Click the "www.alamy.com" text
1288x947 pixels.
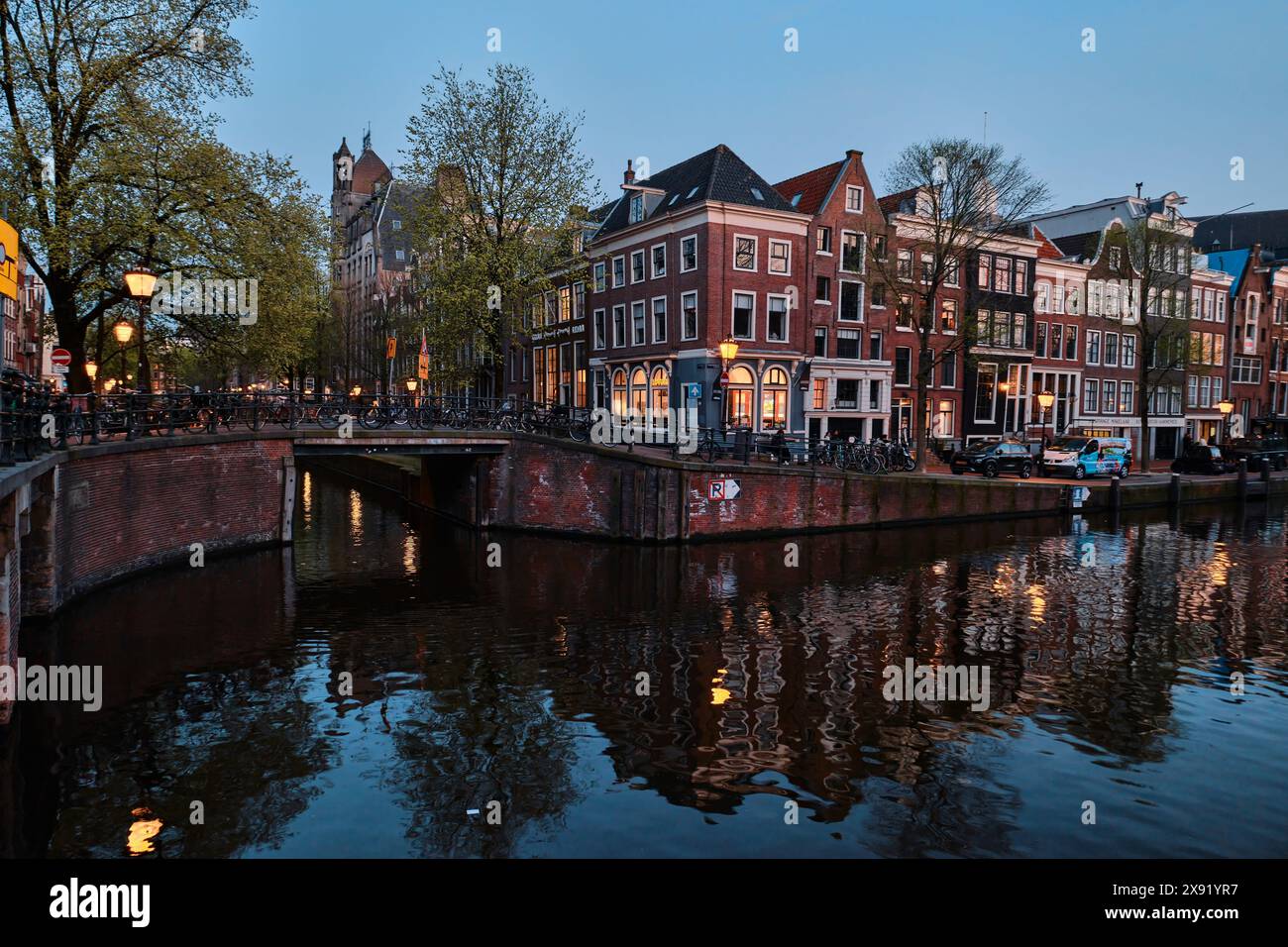click(1172, 916)
